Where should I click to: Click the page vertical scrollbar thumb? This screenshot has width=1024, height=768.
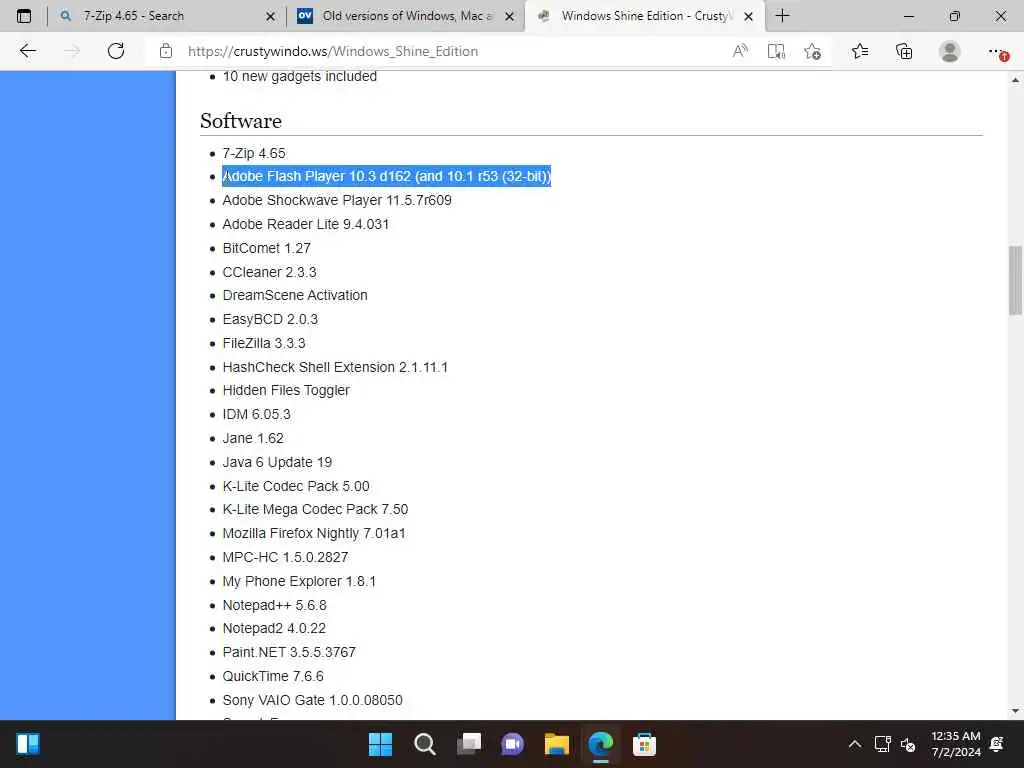click(1015, 280)
